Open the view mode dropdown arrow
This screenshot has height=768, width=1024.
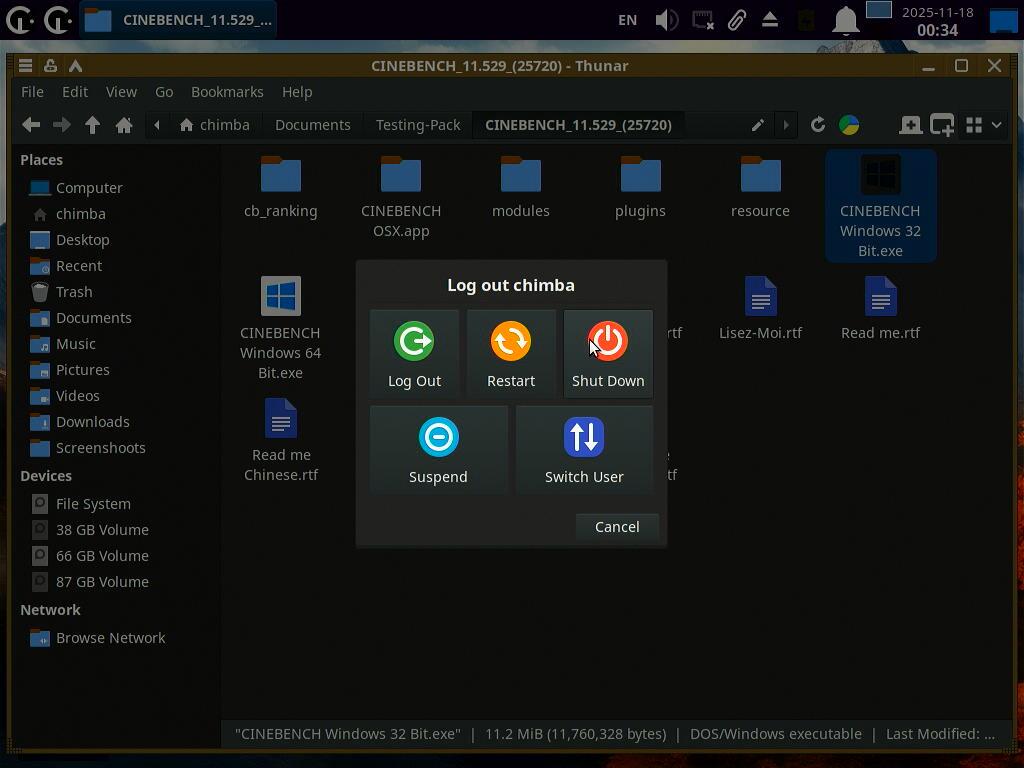coord(996,125)
